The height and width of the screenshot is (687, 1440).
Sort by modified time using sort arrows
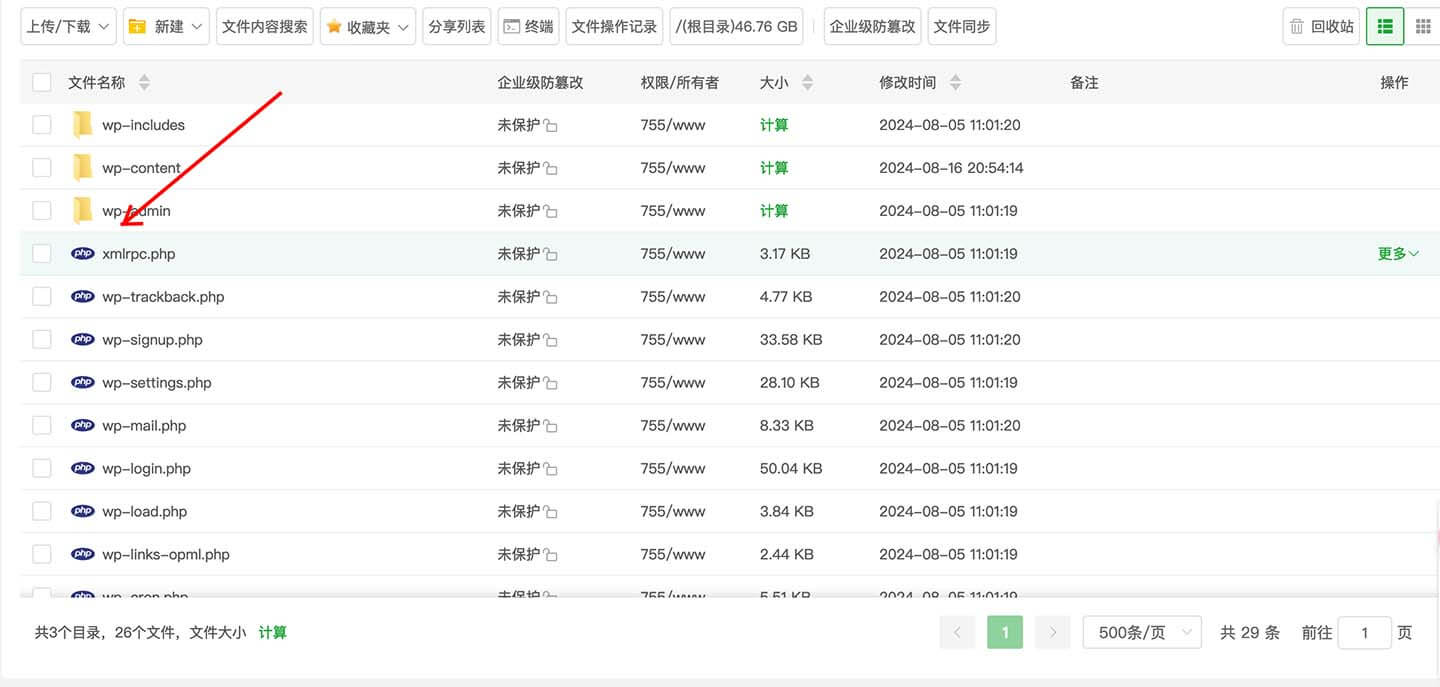pos(955,83)
